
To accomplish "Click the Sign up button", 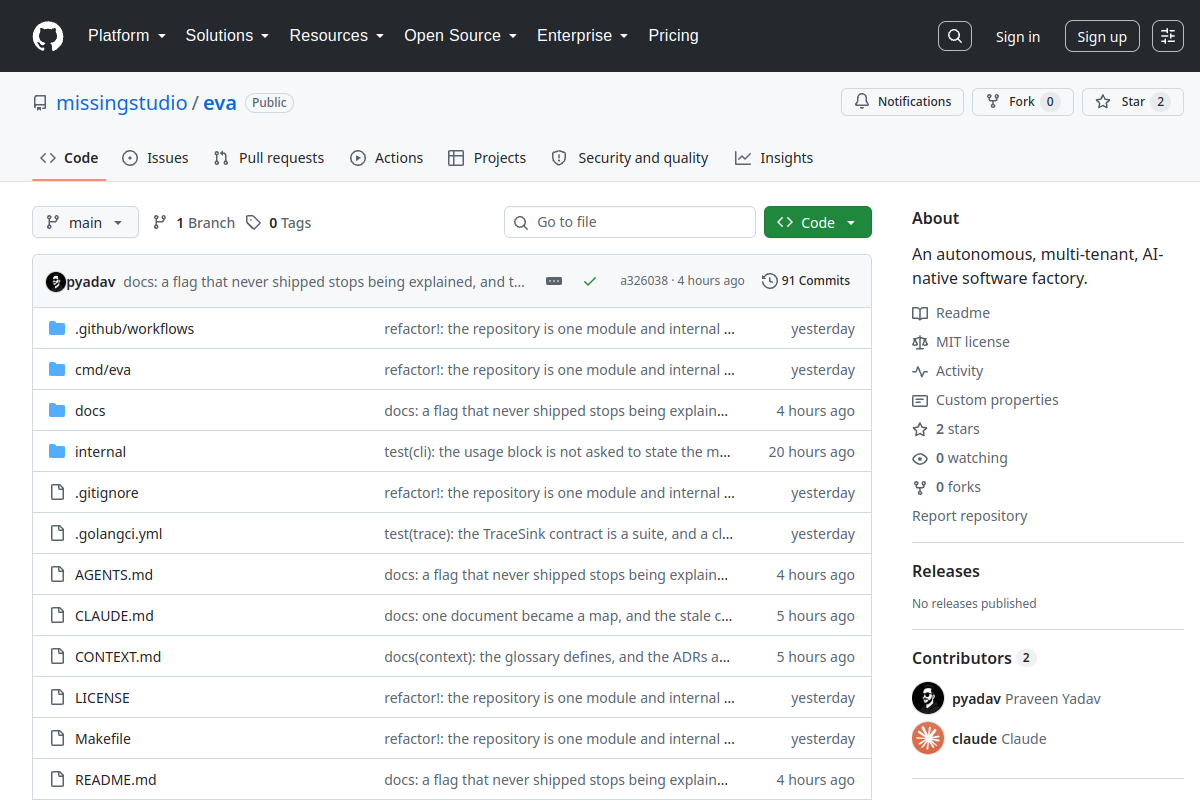I will pos(1102,37).
